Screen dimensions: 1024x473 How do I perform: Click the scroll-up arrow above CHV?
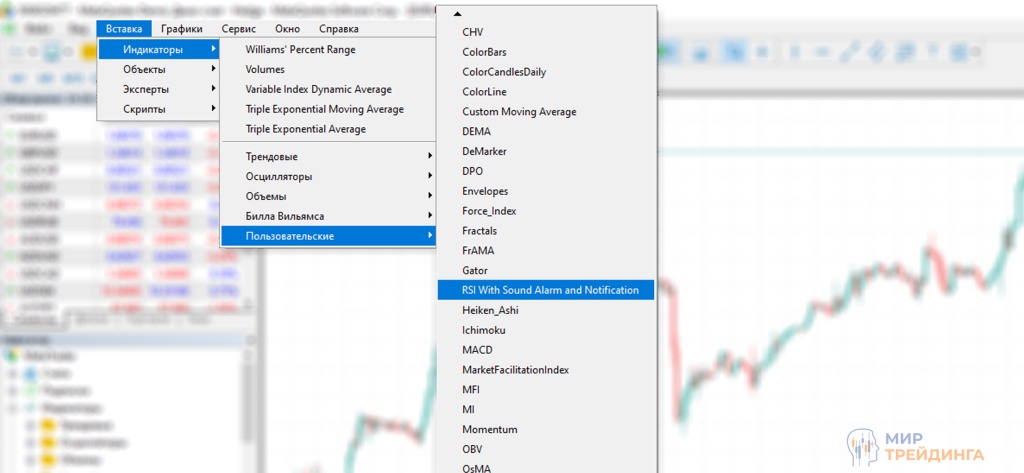click(458, 14)
